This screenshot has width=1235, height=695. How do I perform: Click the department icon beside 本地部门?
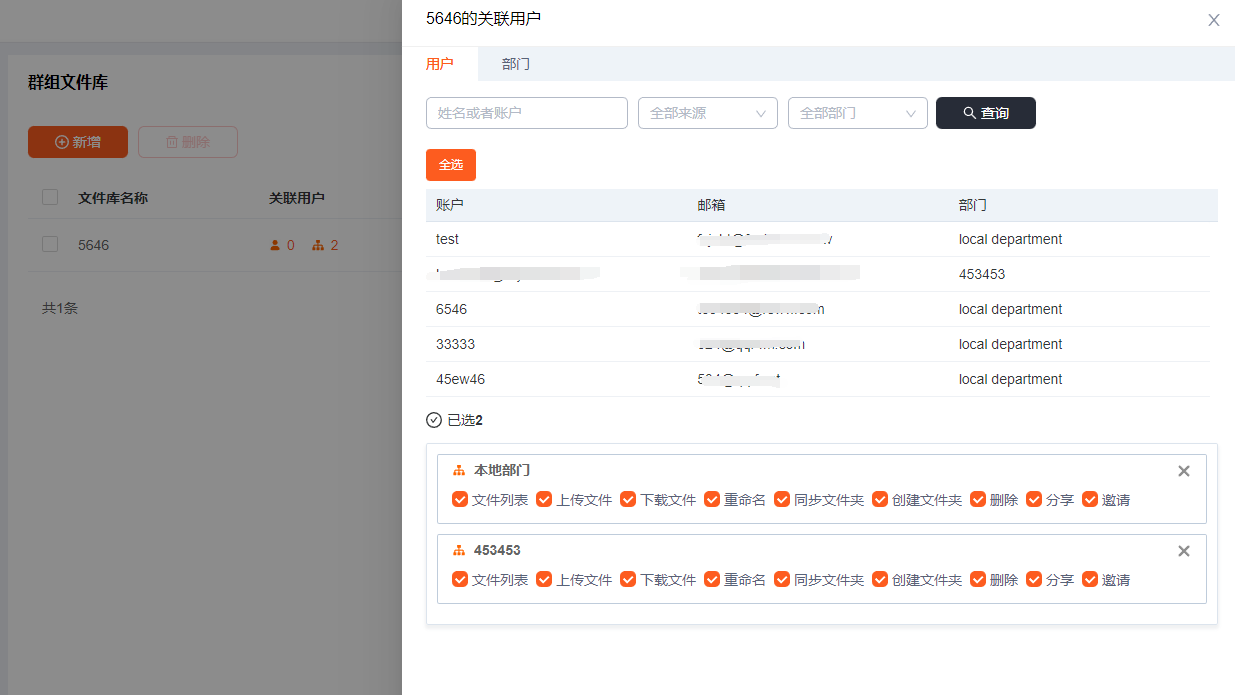[459, 471]
